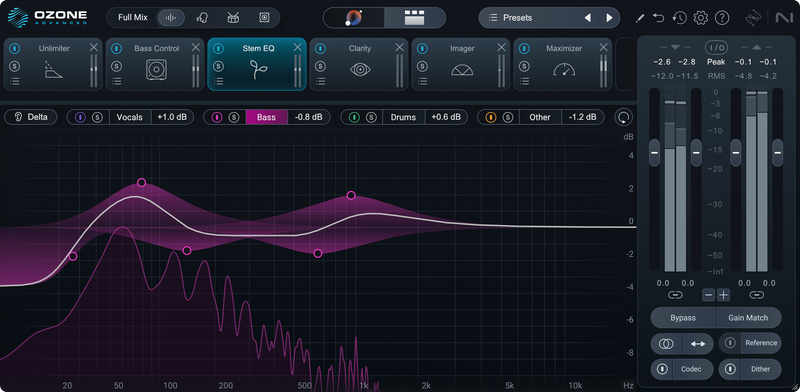Toggle Imager module power
800x392 pixels.
422,48
